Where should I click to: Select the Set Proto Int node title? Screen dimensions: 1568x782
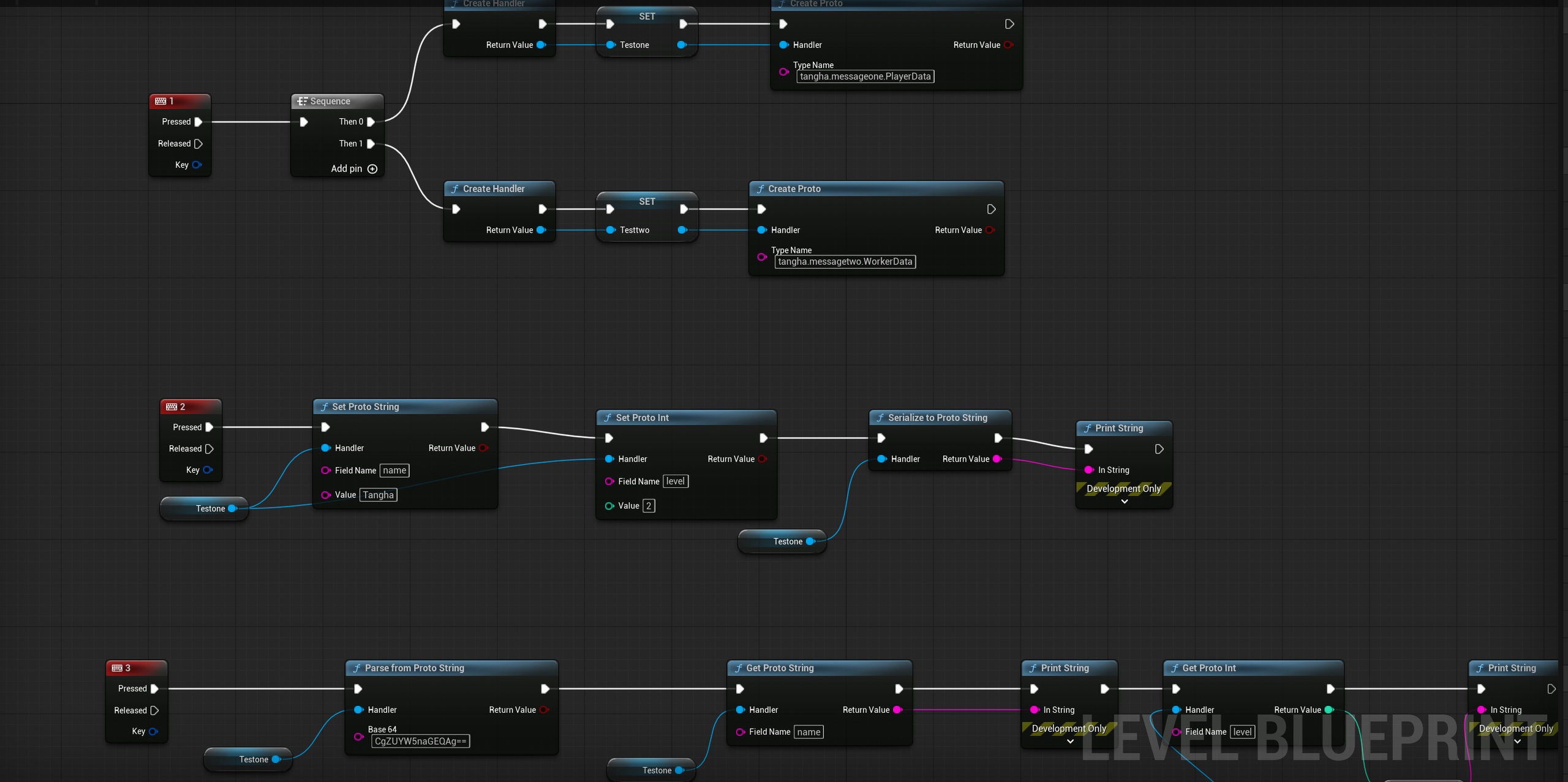(x=643, y=418)
